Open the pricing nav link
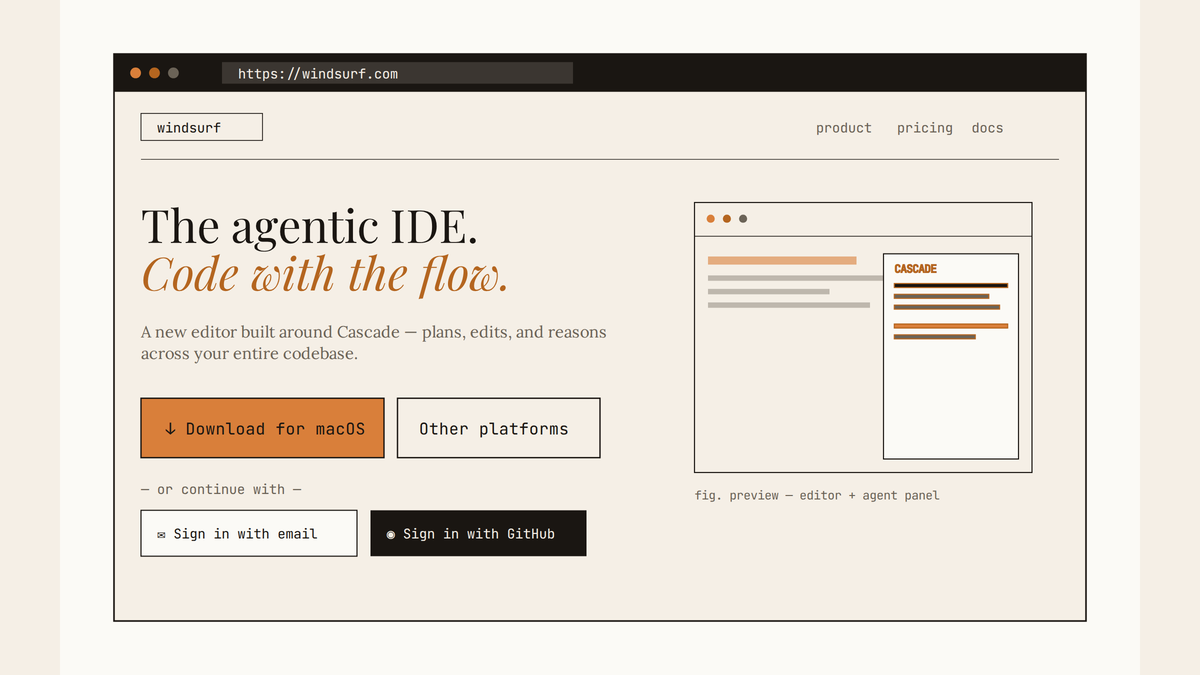 925,128
